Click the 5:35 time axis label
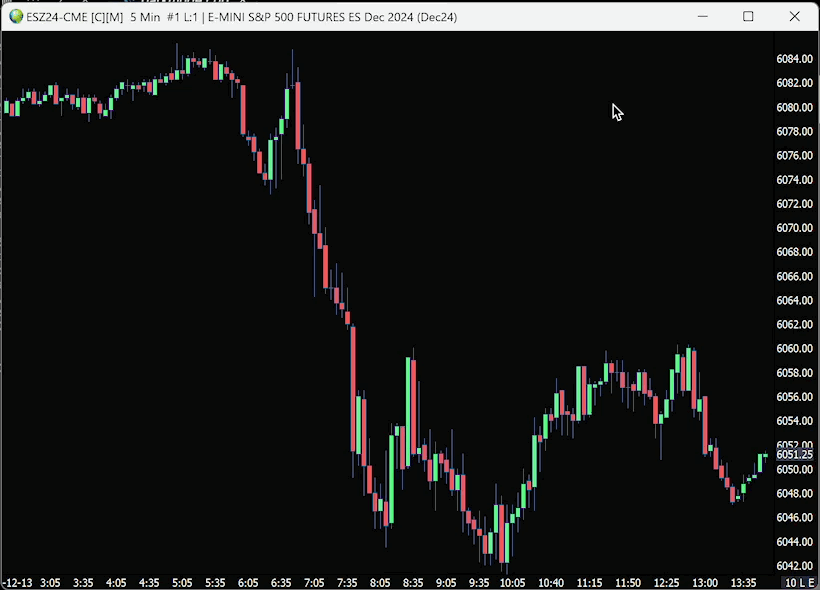 point(215,583)
